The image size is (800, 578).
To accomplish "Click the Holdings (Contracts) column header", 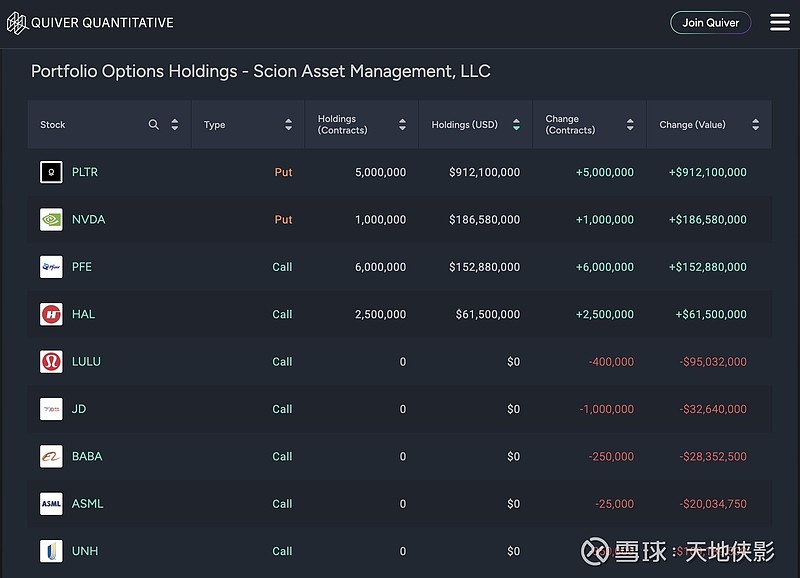I will click(x=343, y=125).
